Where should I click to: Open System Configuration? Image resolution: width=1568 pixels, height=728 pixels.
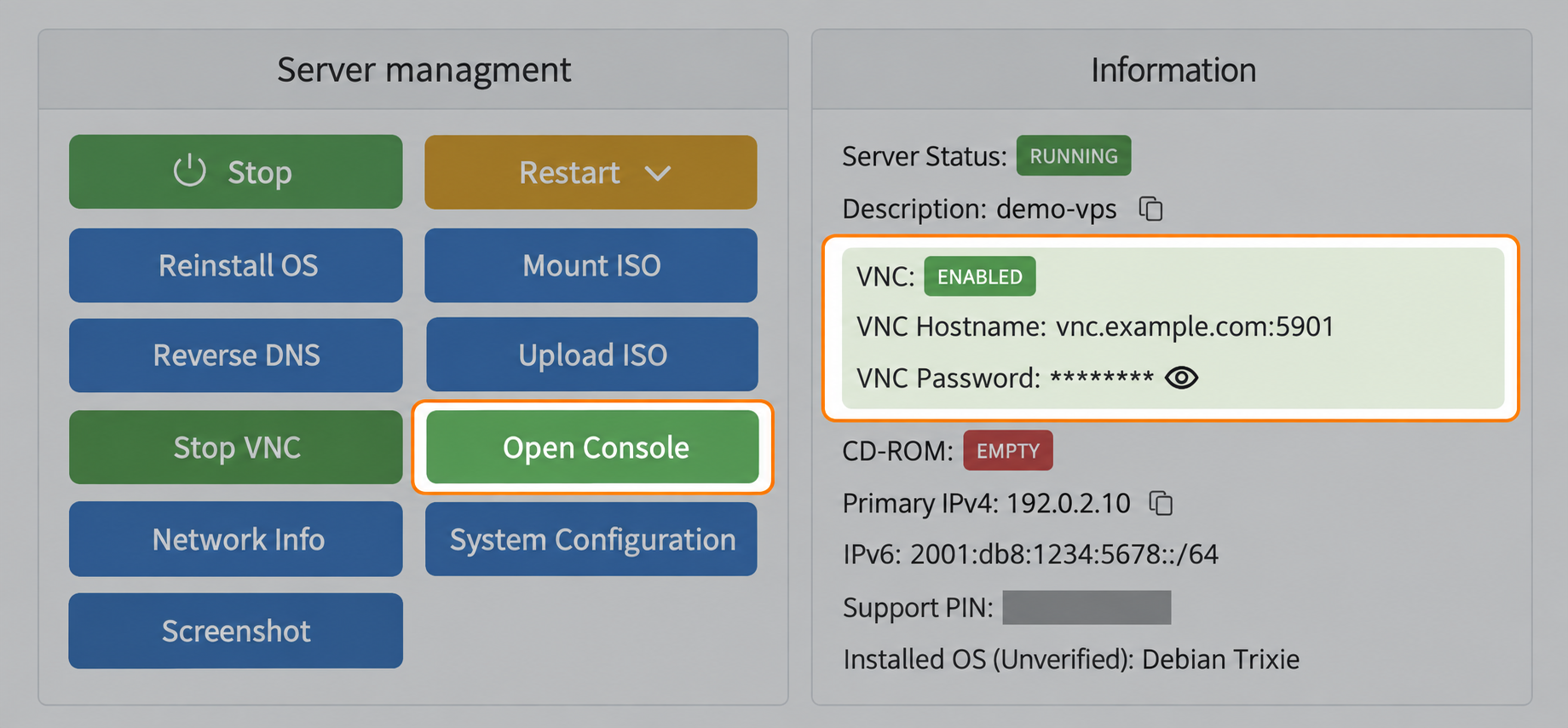click(x=591, y=539)
